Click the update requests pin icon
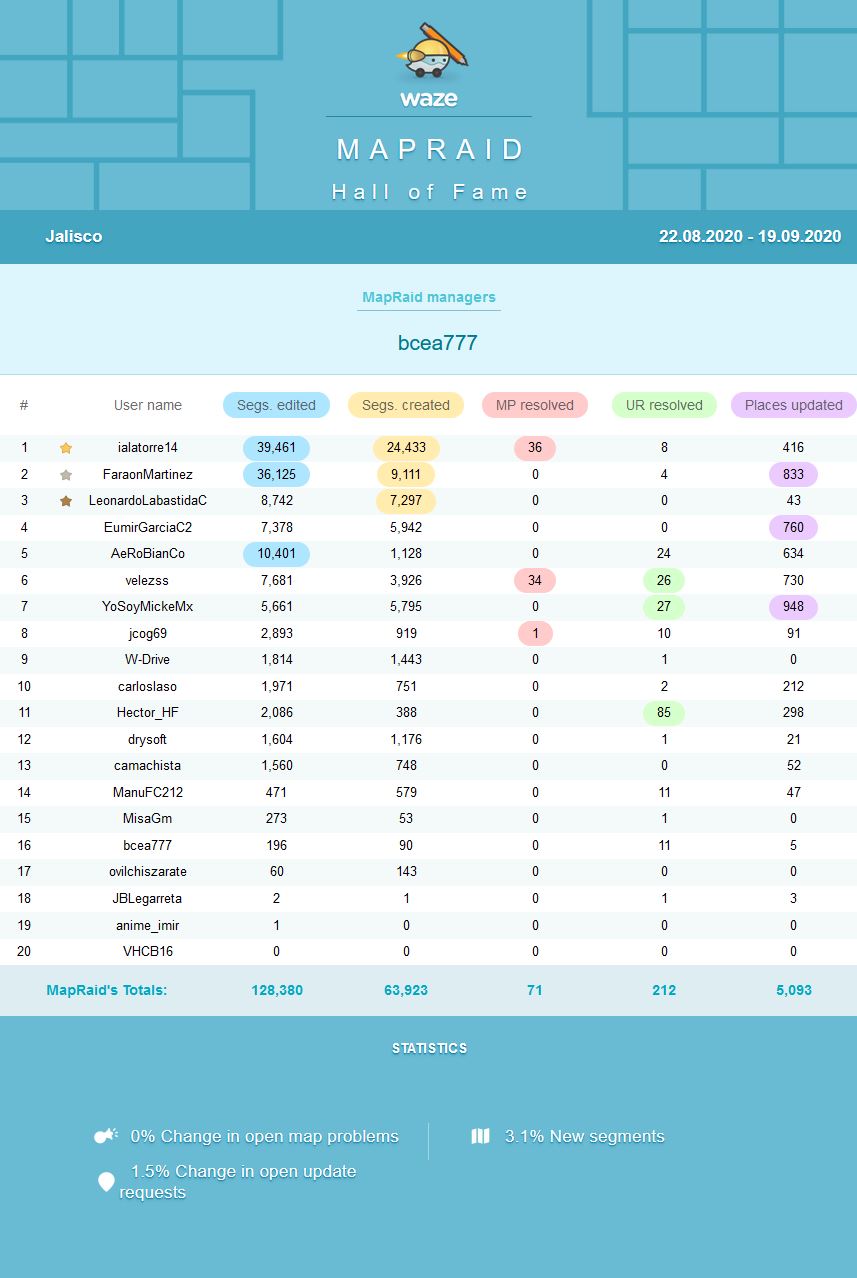 pos(106,1182)
